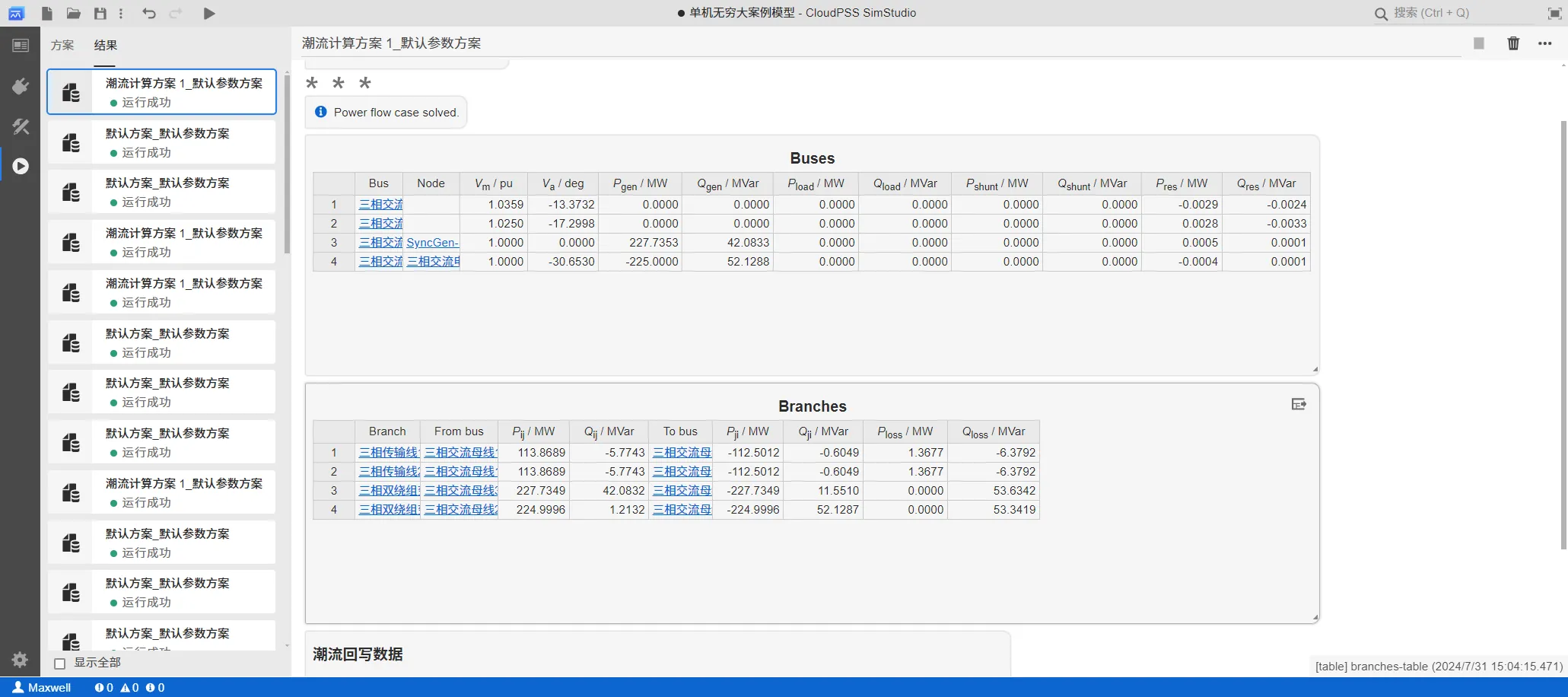This screenshot has height=697, width=1568.
Task: Open 三相双绕组 branch link in row 3
Action: [x=389, y=491]
